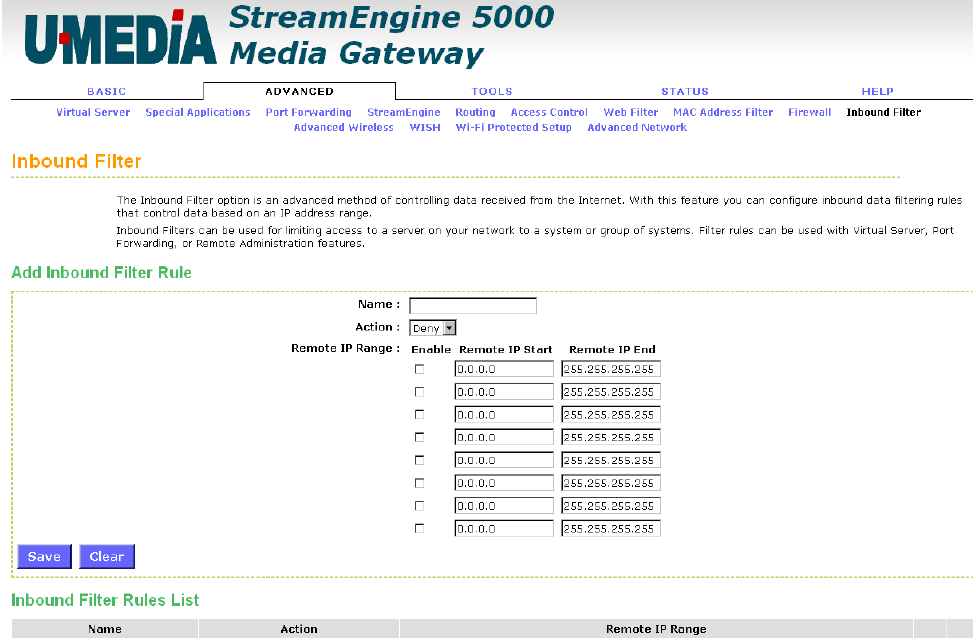
Task: Go to Special Applications page
Action: pos(198,112)
